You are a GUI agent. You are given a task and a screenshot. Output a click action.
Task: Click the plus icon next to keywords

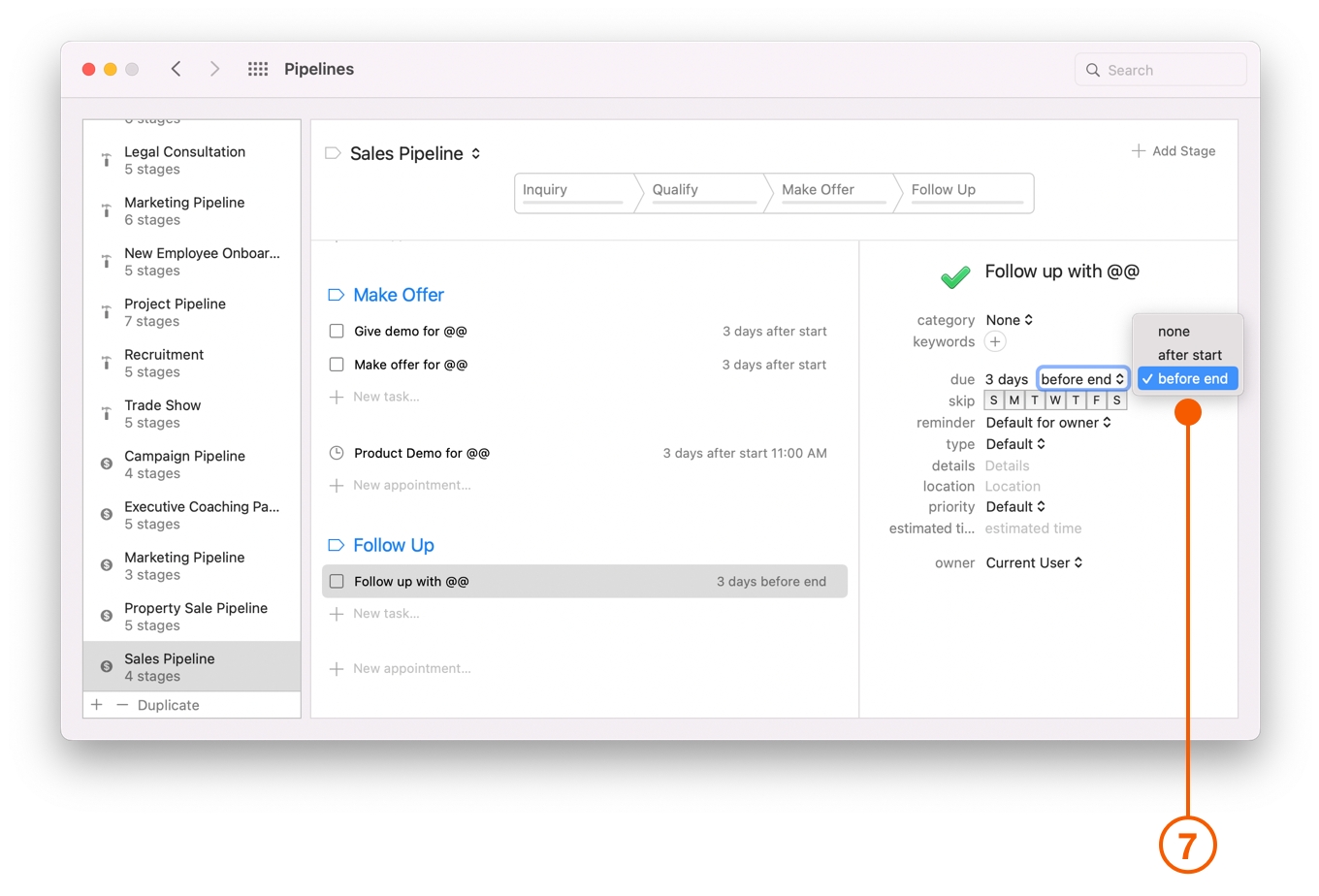[x=995, y=341]
